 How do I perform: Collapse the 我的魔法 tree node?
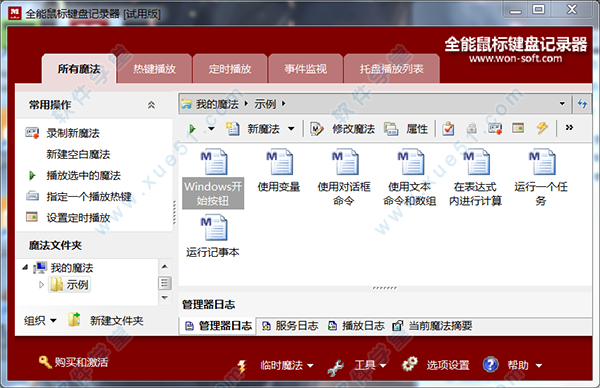(25, 267)
